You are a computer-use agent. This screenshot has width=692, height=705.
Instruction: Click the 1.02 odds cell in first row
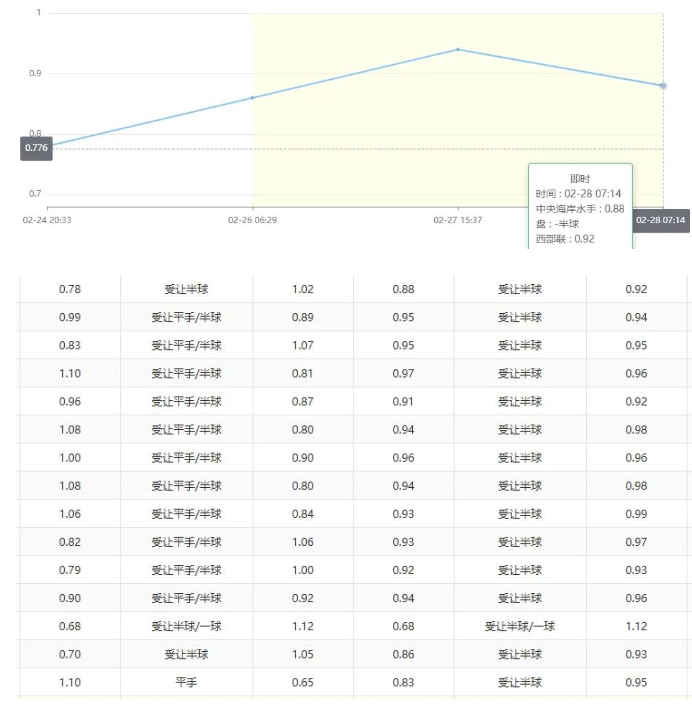pyautogui.click(x=302, y=289)
